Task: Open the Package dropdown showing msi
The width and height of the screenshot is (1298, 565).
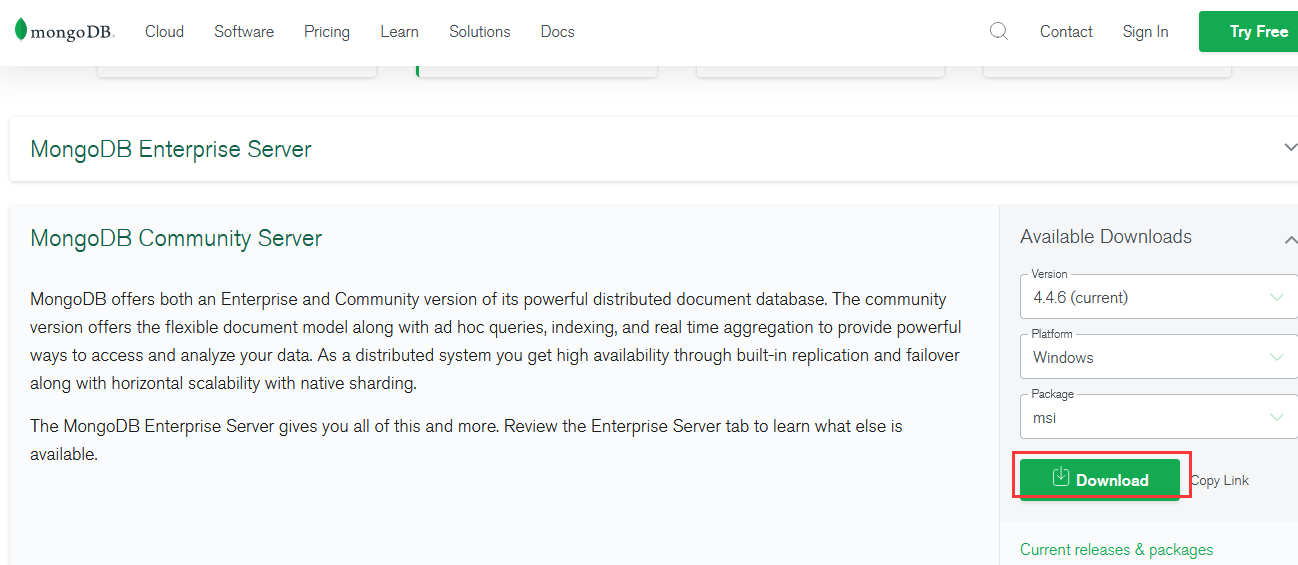Action: 1159,417
